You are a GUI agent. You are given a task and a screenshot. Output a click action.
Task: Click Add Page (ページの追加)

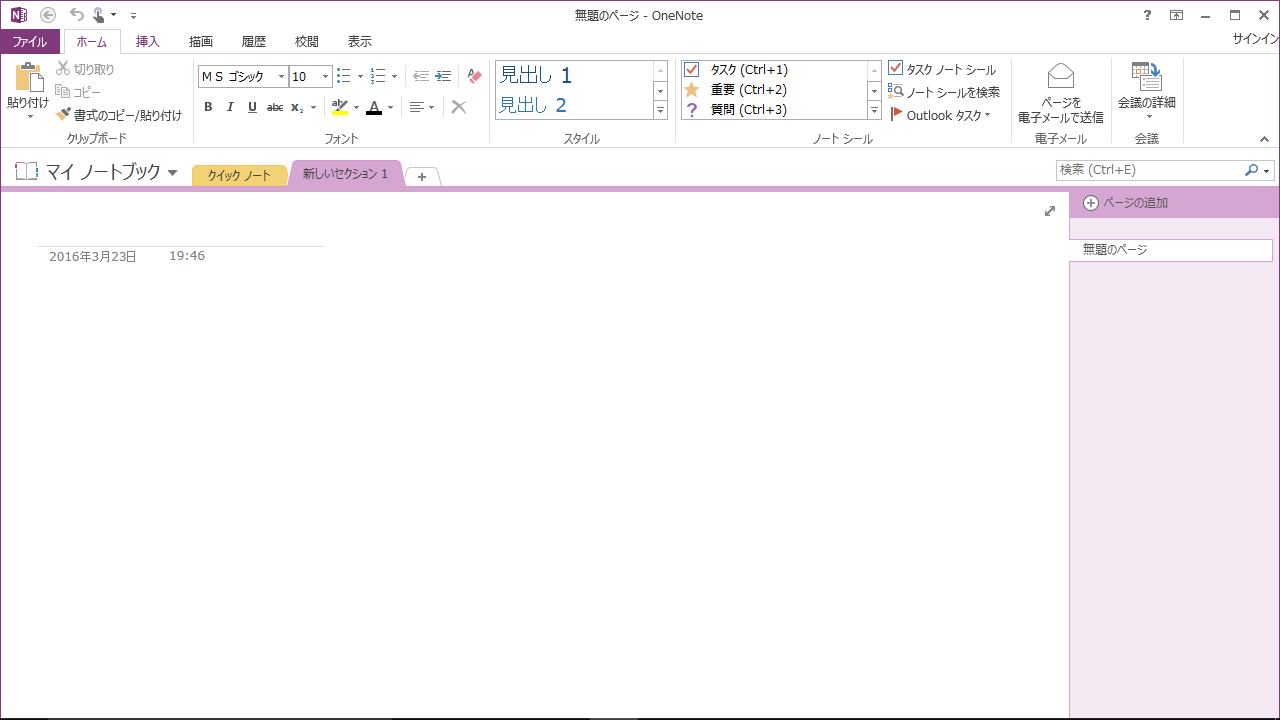[x=1126, y=203]
